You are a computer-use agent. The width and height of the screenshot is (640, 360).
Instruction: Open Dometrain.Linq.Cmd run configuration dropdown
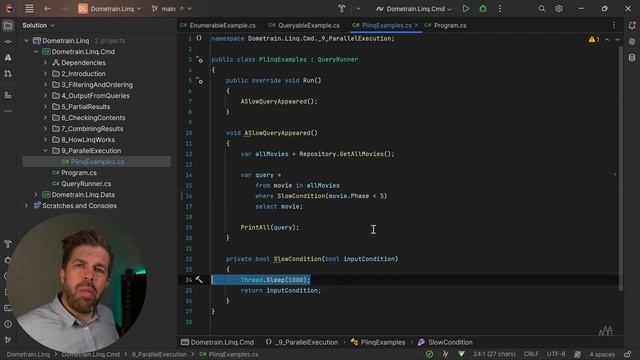click(415, 9)
